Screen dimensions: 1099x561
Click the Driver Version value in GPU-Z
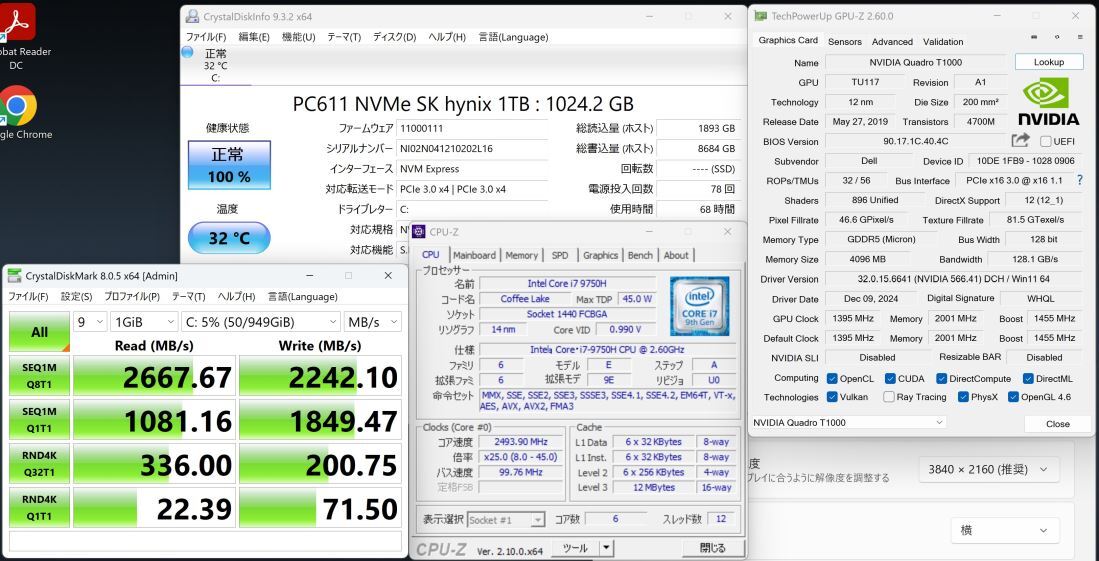tap(955, 279)
